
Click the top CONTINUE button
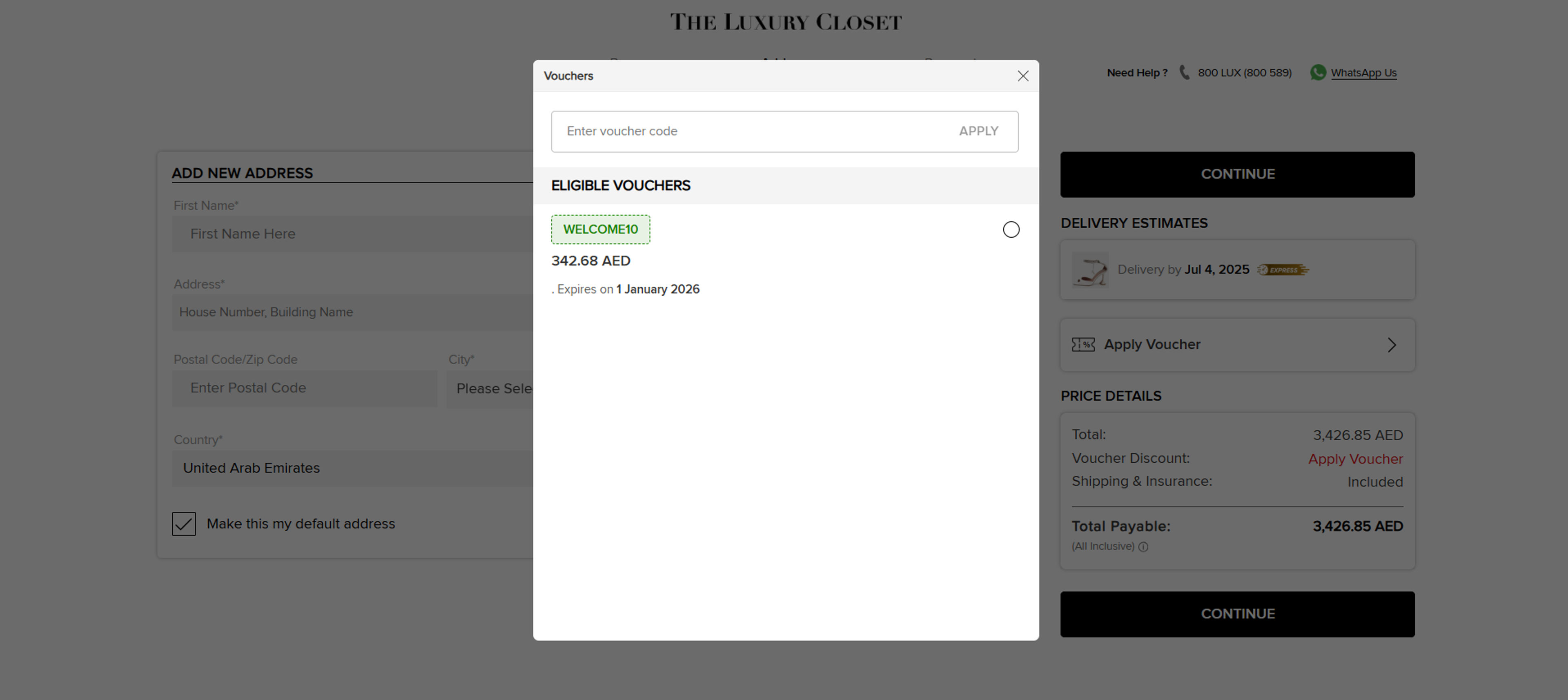click(1238, 174)
